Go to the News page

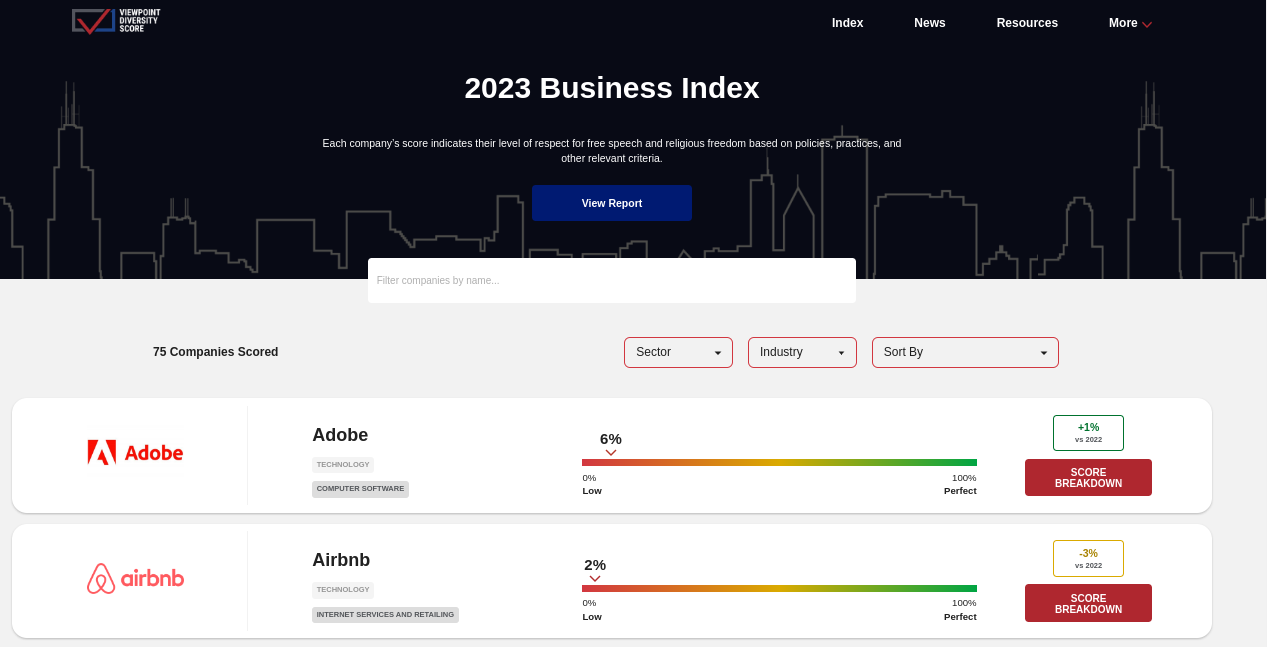(x=930, y=23)
